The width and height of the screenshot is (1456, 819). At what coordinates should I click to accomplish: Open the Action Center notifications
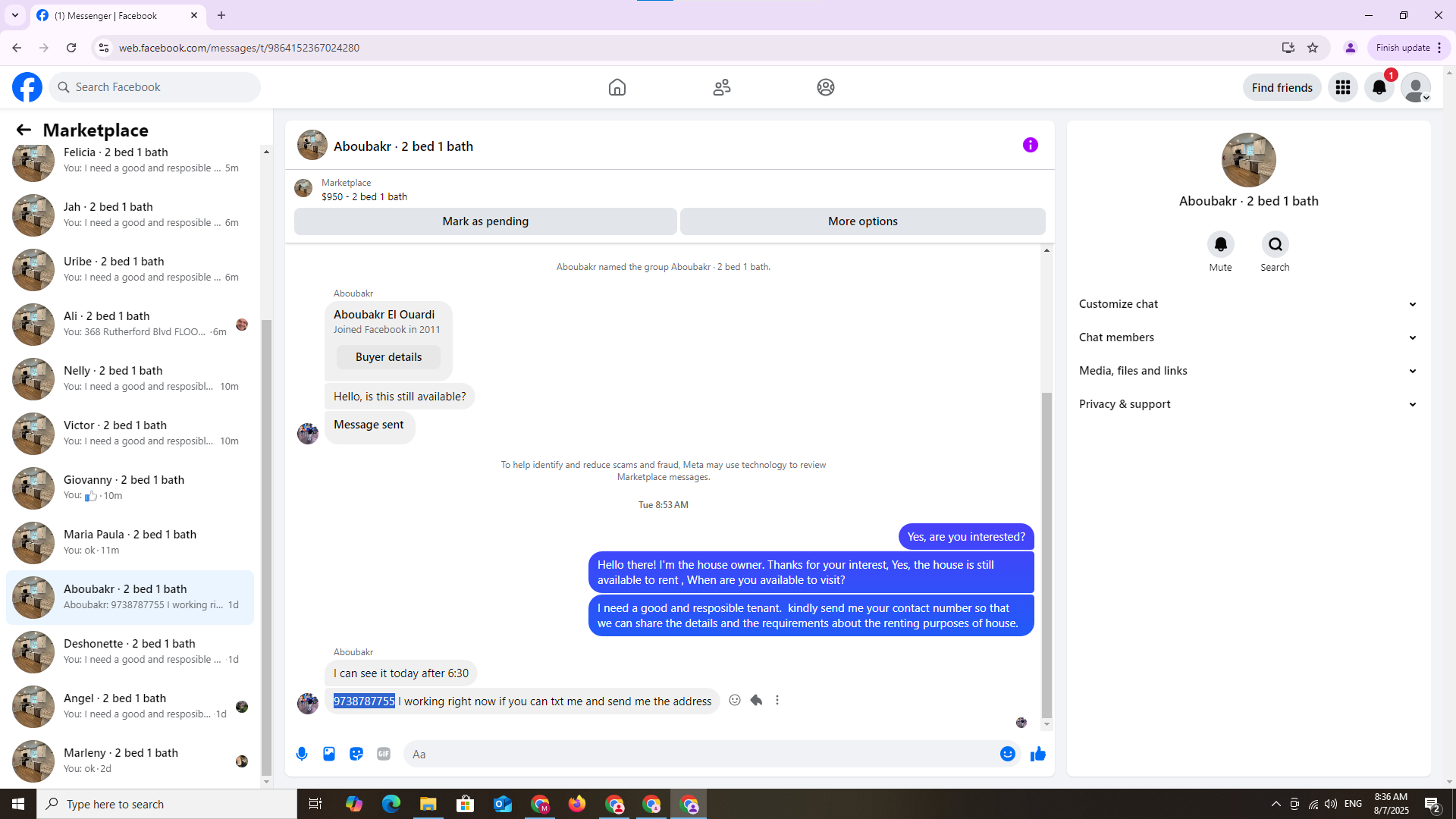coord(1432,804)
